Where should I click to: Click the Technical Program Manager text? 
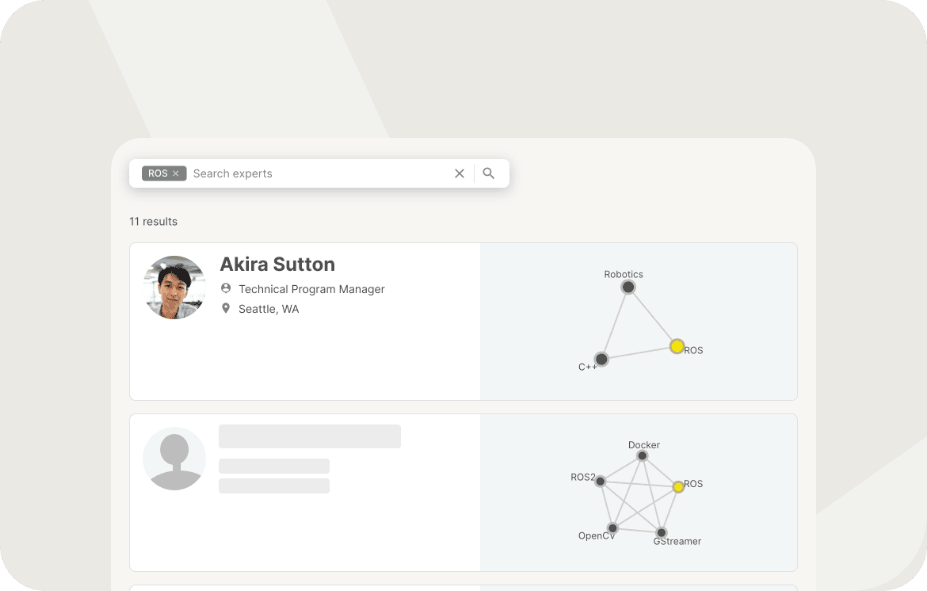point(311,289)
